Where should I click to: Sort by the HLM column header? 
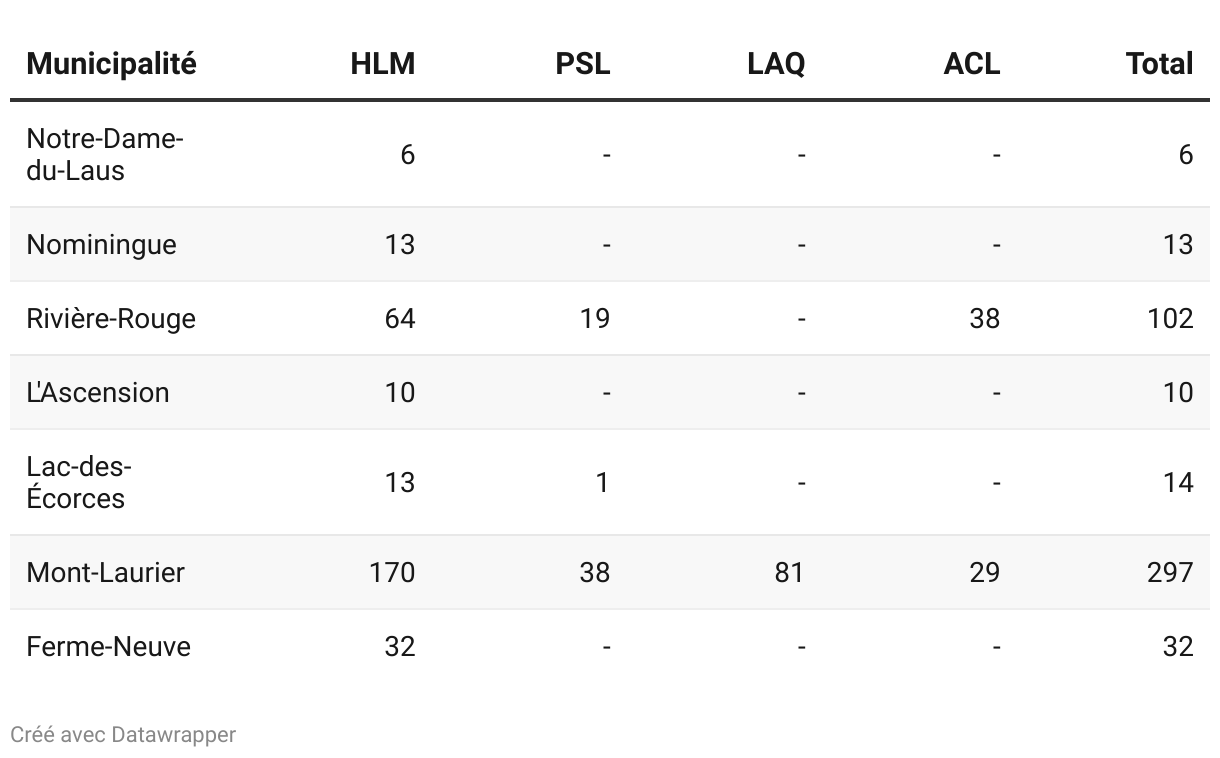point(382,64)
